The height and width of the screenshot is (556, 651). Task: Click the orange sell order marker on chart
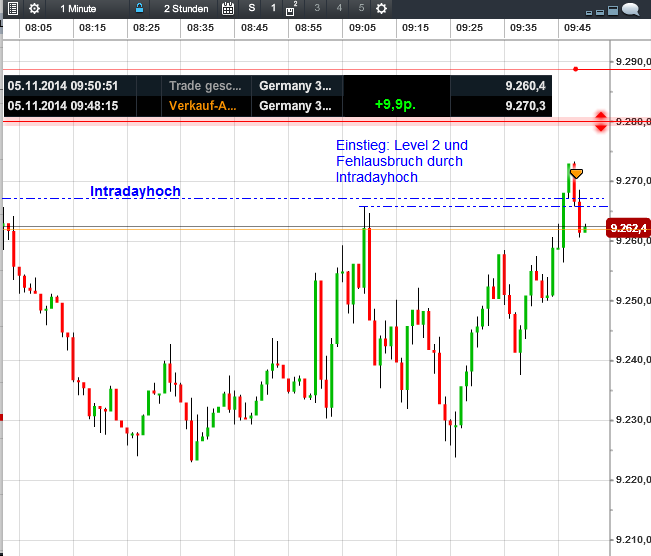(x=576, y=174)
